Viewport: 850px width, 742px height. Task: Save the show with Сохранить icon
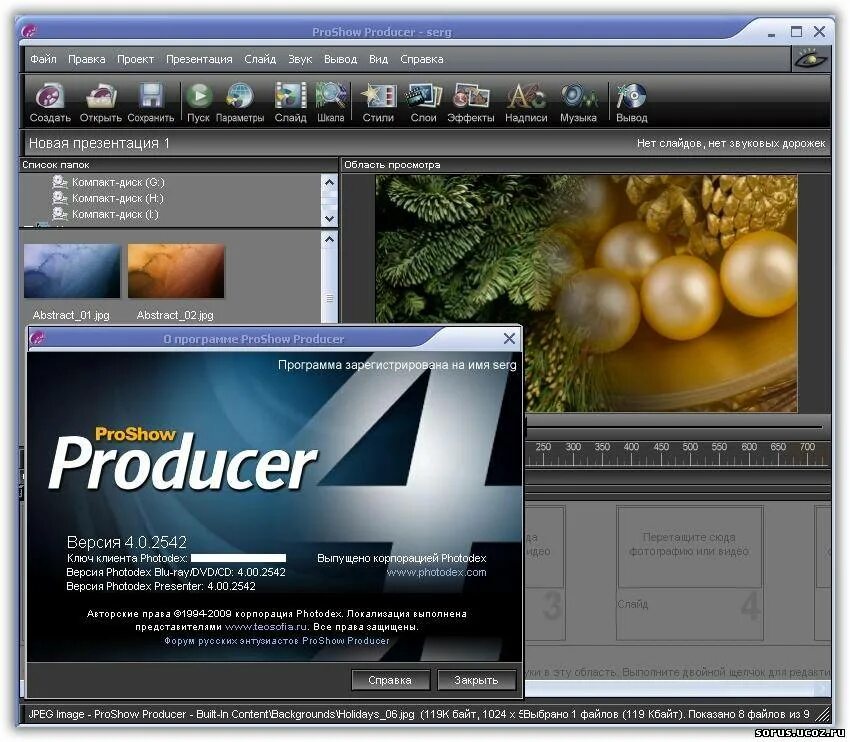tap(151, 102)
